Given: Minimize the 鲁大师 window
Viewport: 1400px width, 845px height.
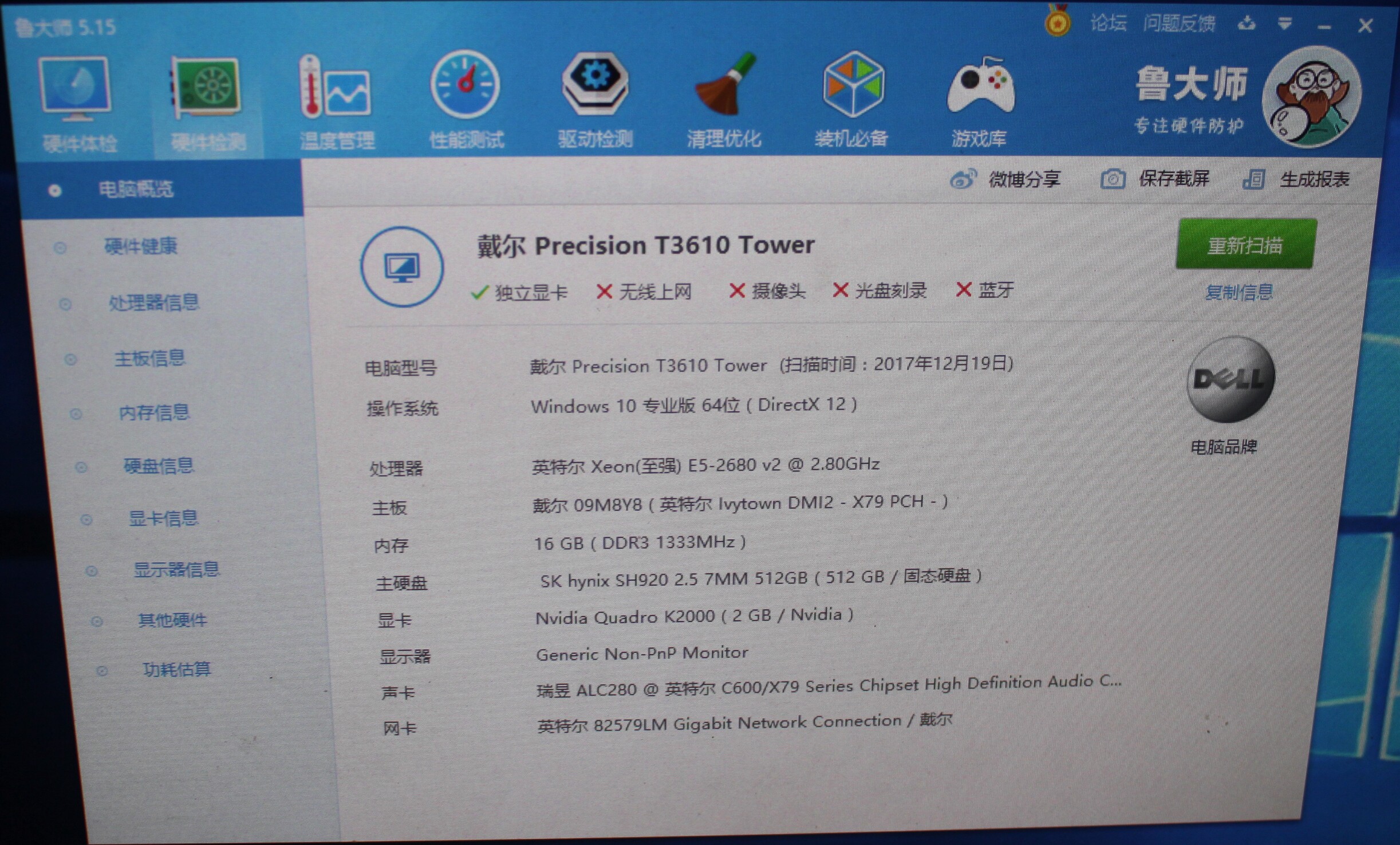Looking at the screenshot, I should click(1324, 26).
